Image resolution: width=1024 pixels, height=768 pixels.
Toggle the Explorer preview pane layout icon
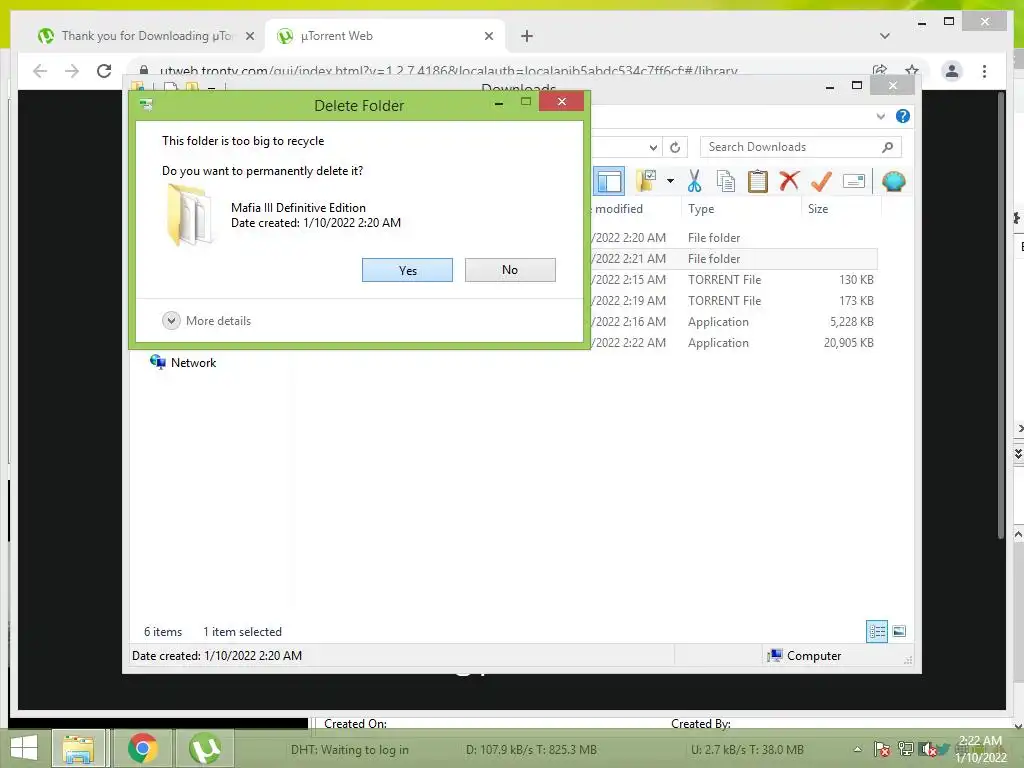click(609, 181)
